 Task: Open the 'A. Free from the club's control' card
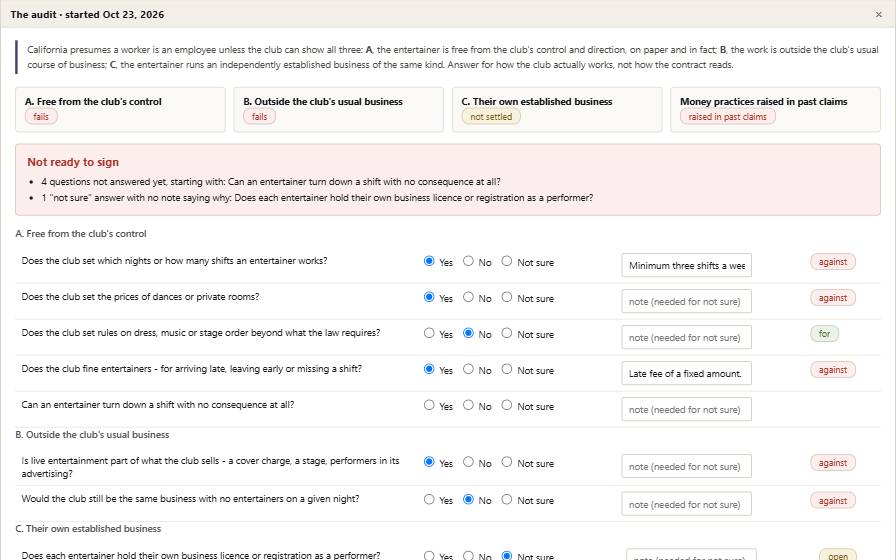point(121,109)
